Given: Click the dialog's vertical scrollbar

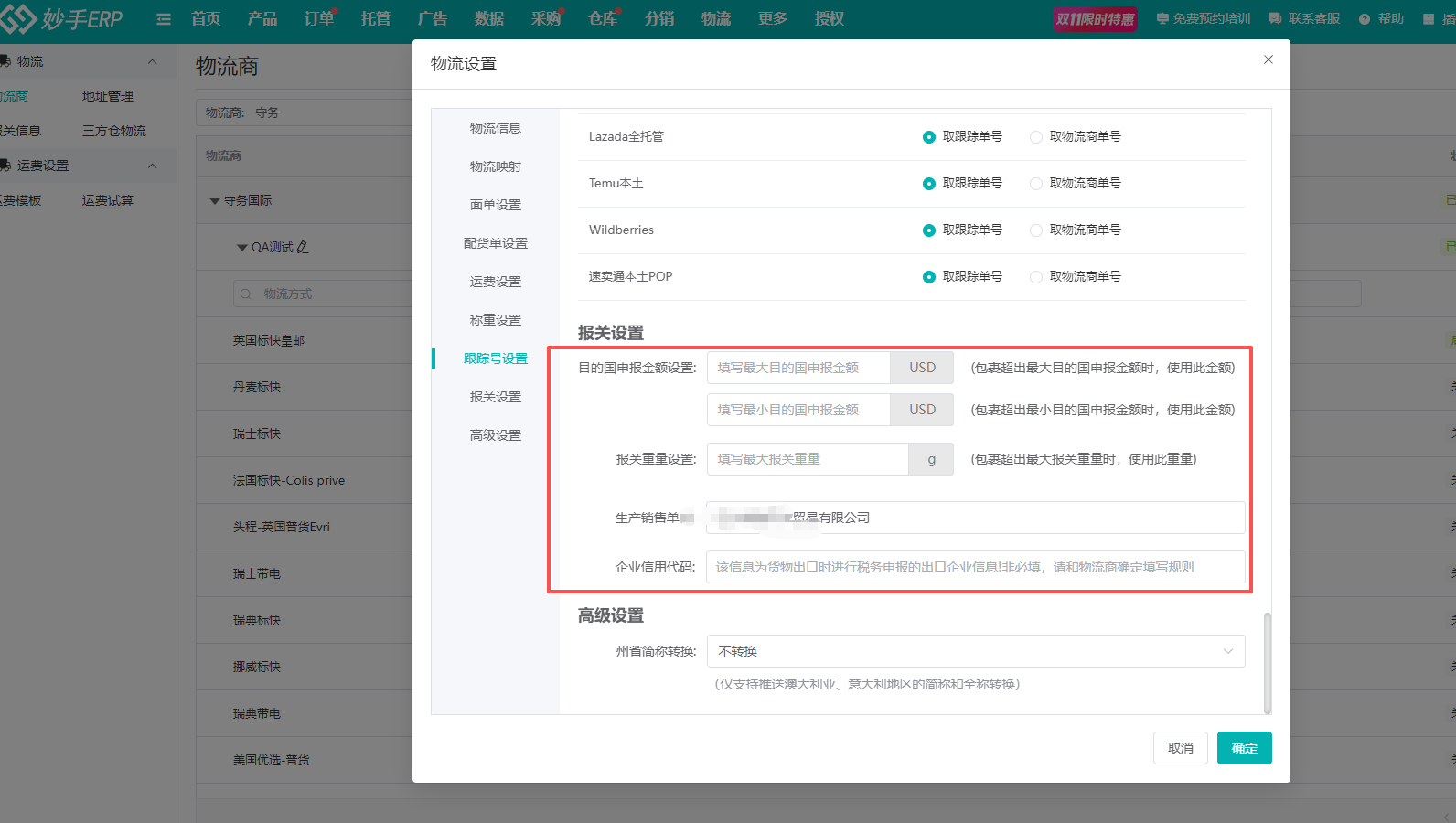Looking at the screenshot, I should 1267,662.
